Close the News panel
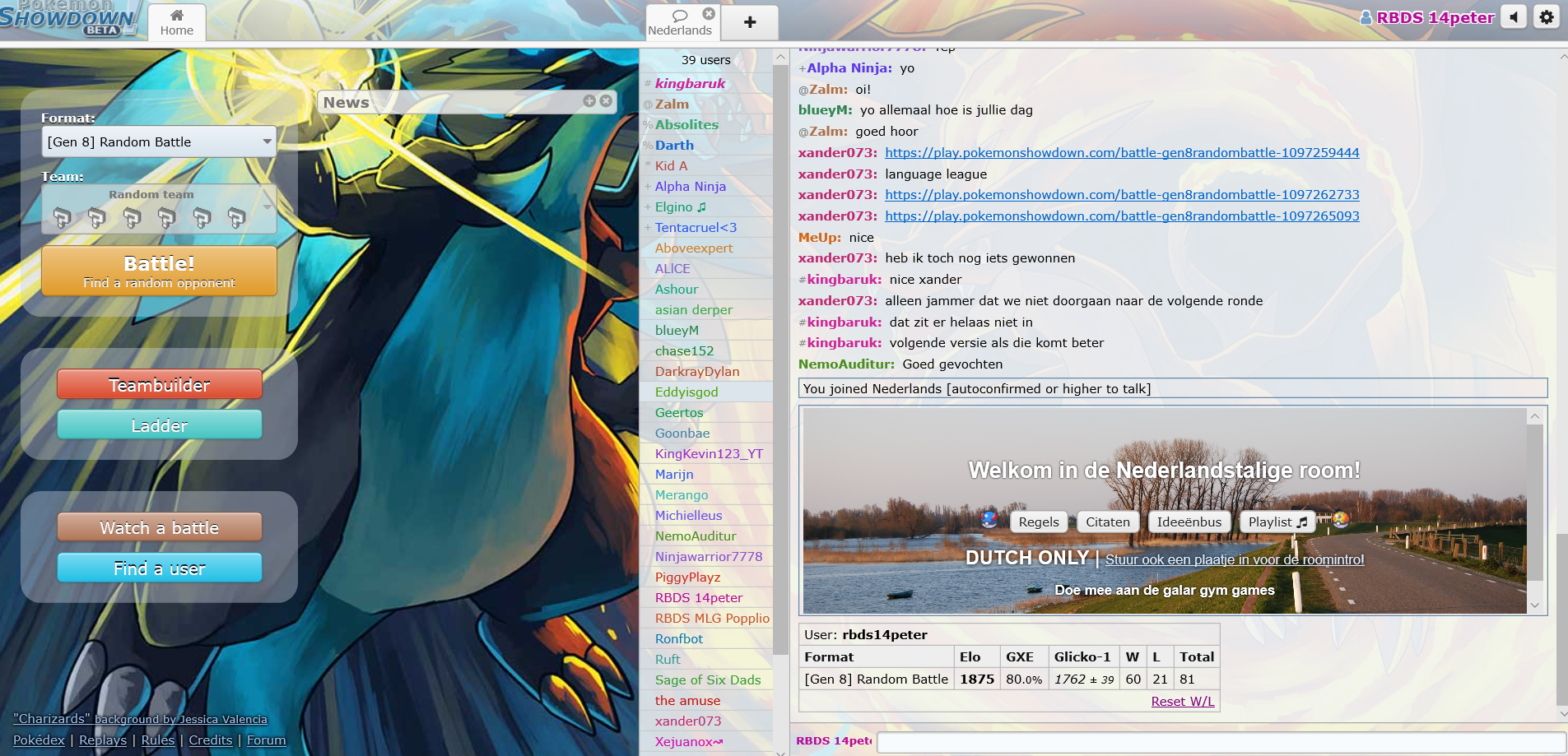 (x=606, y=100)
